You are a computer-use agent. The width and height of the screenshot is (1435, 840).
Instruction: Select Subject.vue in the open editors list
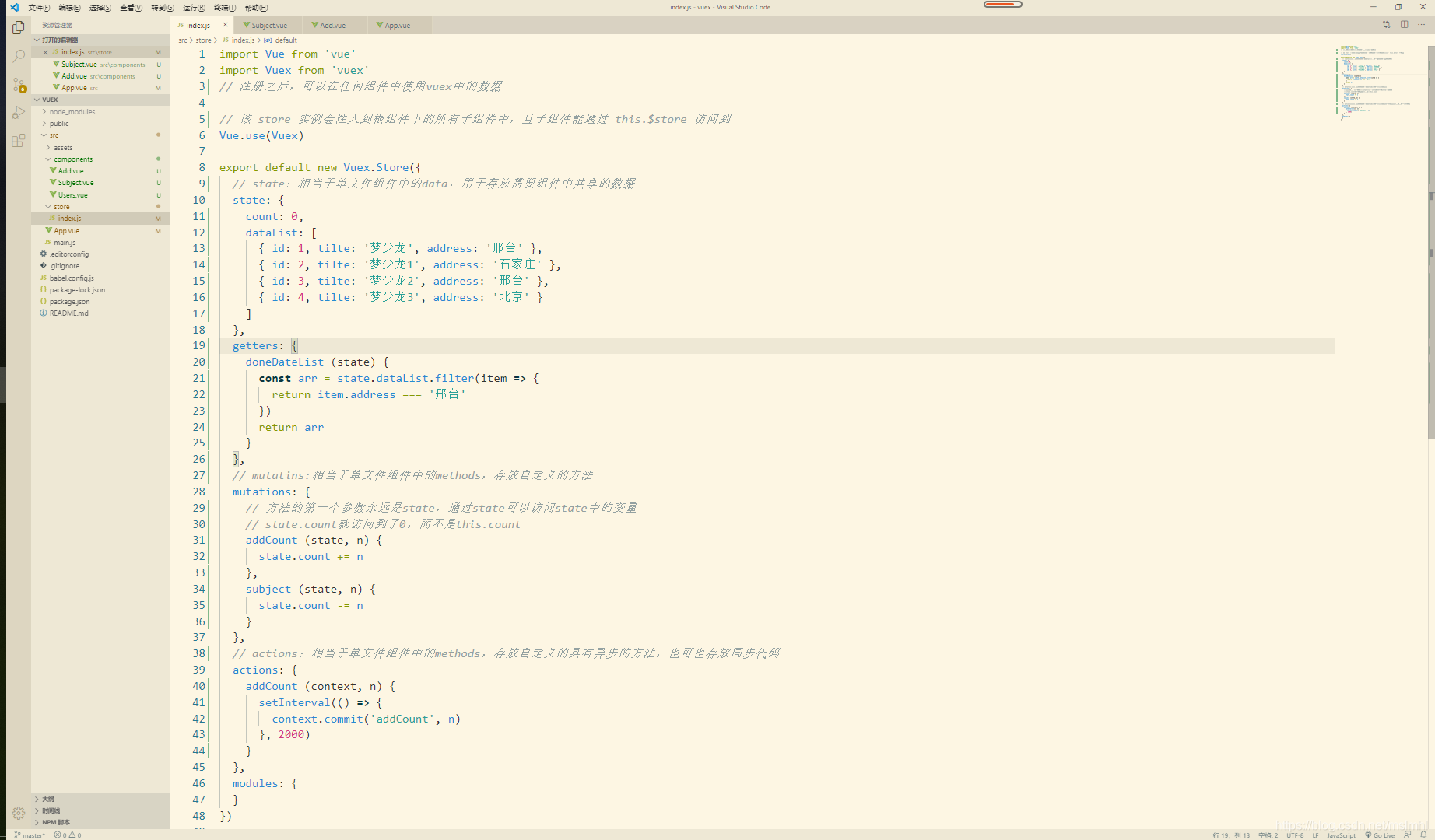[100, 65]
